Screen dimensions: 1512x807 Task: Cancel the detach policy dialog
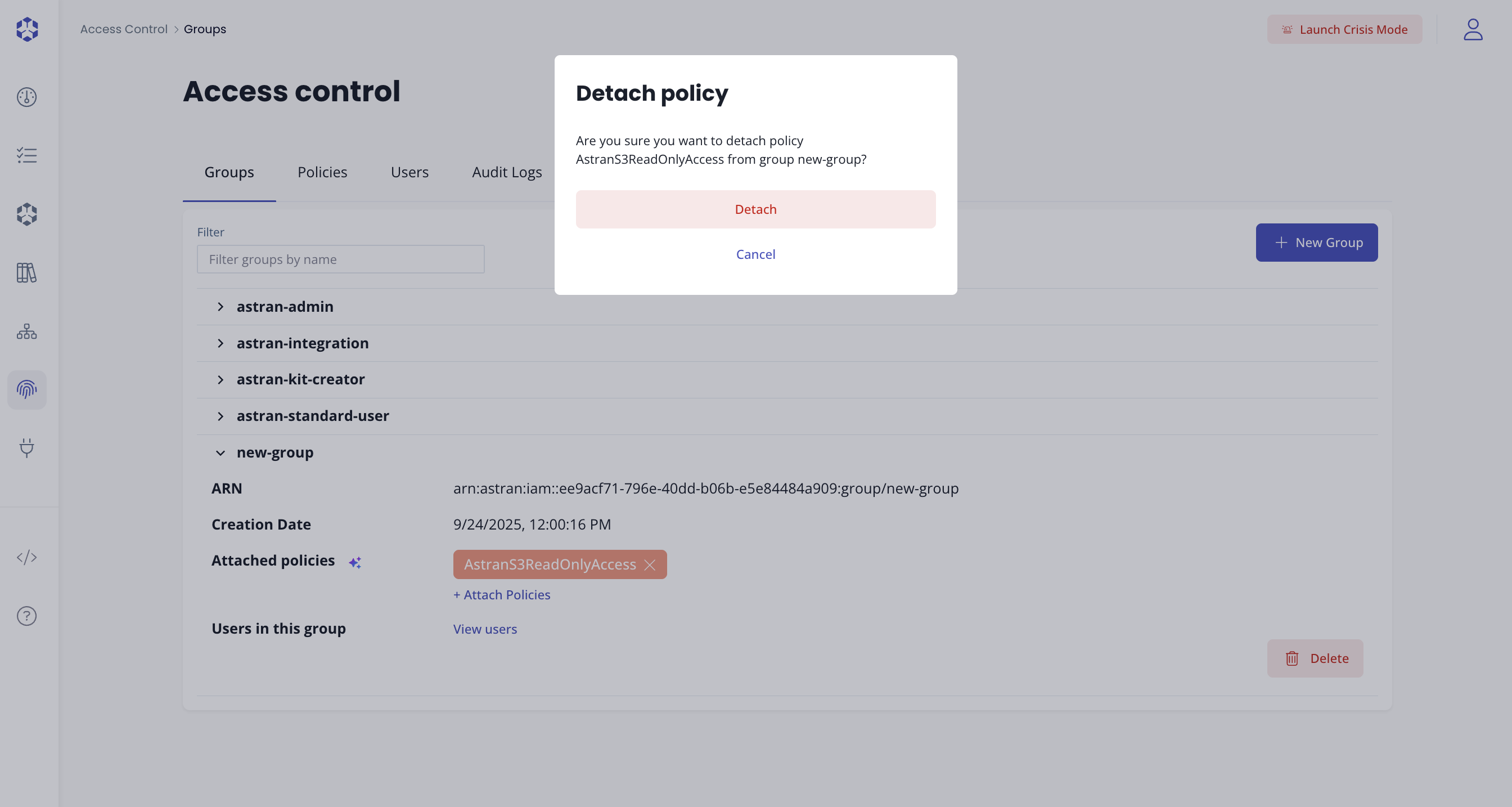(755, 254)
